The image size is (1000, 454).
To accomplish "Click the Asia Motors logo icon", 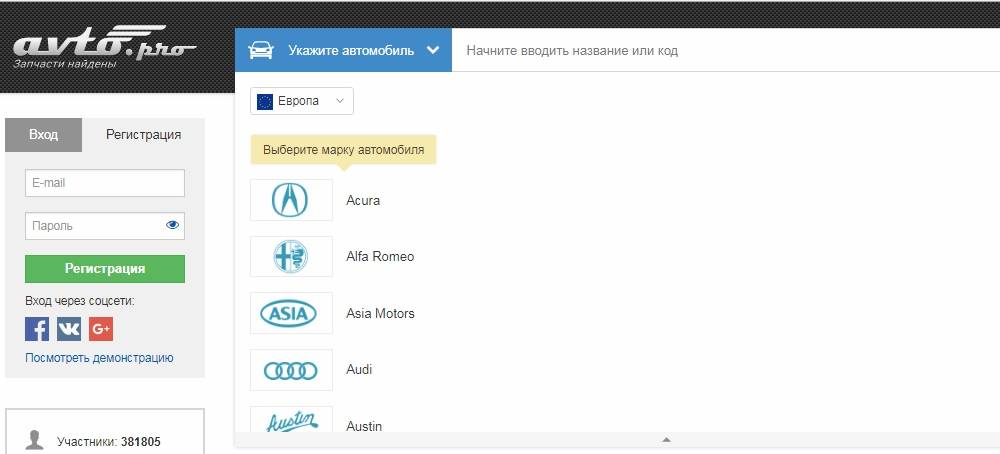I will [x=291, y=313].
